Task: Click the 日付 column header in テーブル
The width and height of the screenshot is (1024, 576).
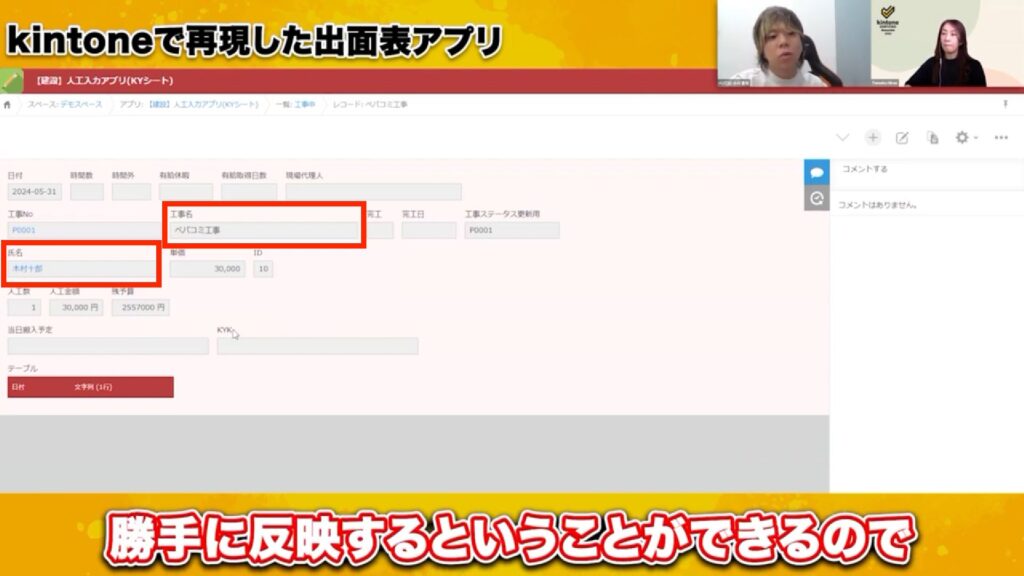Action: 18,387
